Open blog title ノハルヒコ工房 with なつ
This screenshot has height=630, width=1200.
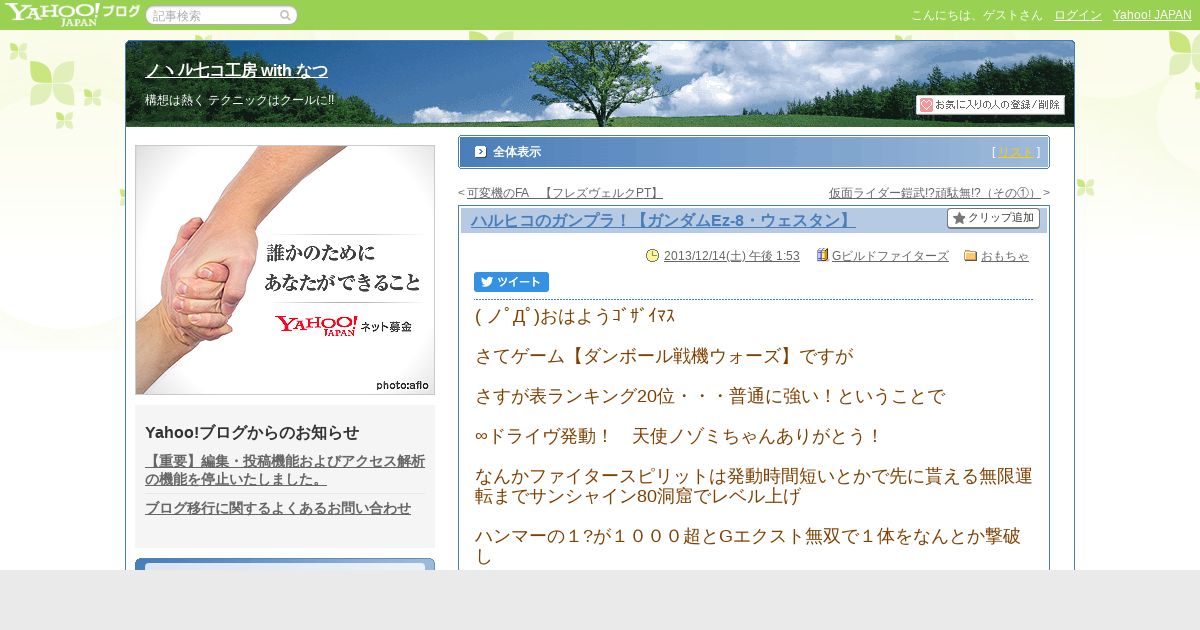pyautogui.click(x=236, y=71)
